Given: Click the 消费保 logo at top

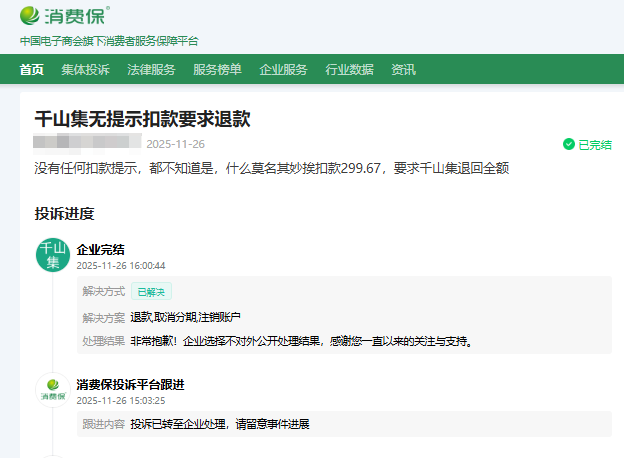Looking at the screenshot, I should (x=65, y=15).
